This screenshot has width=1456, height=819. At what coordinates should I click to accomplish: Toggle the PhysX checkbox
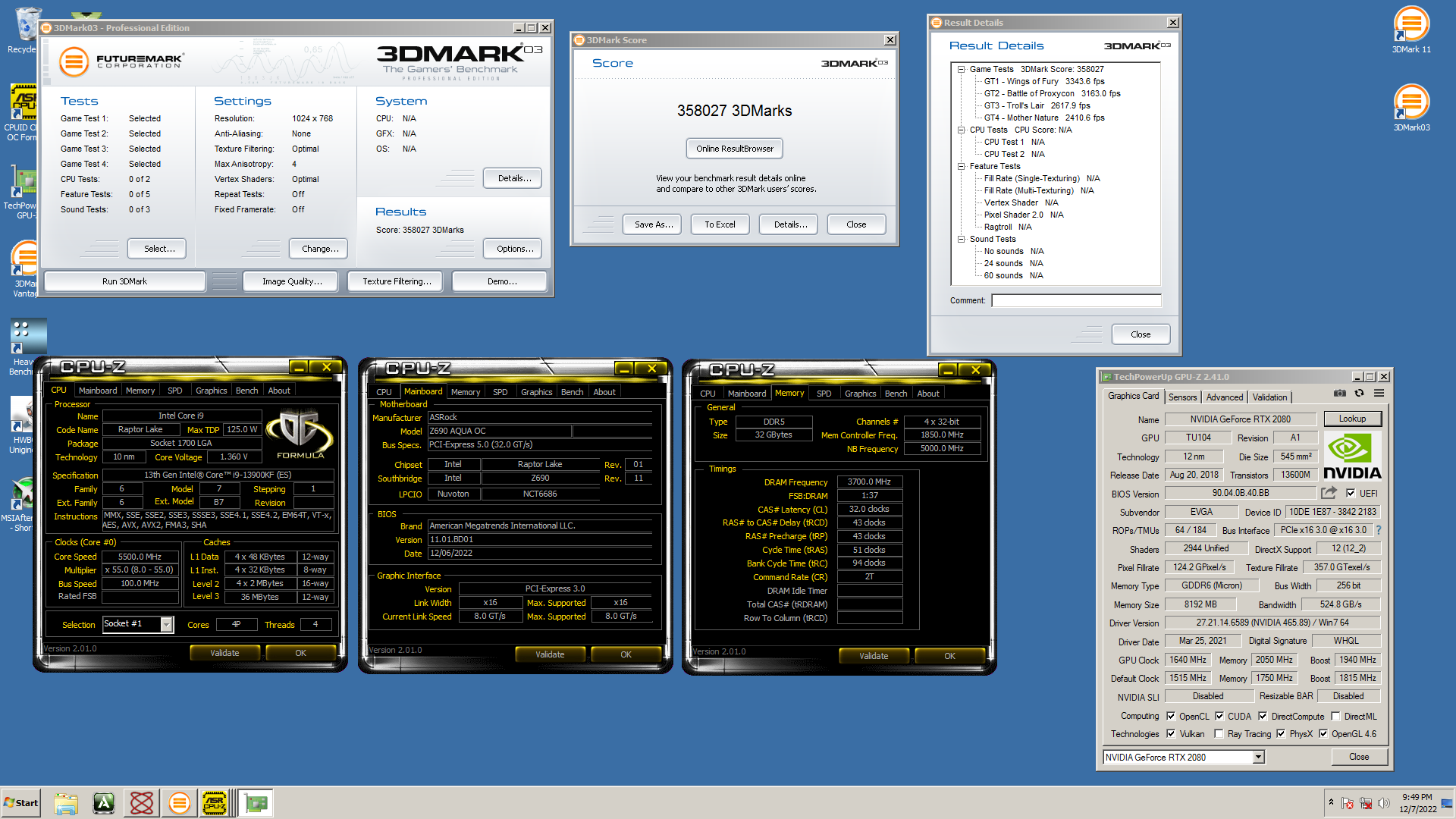click(x=1281, y=733)
